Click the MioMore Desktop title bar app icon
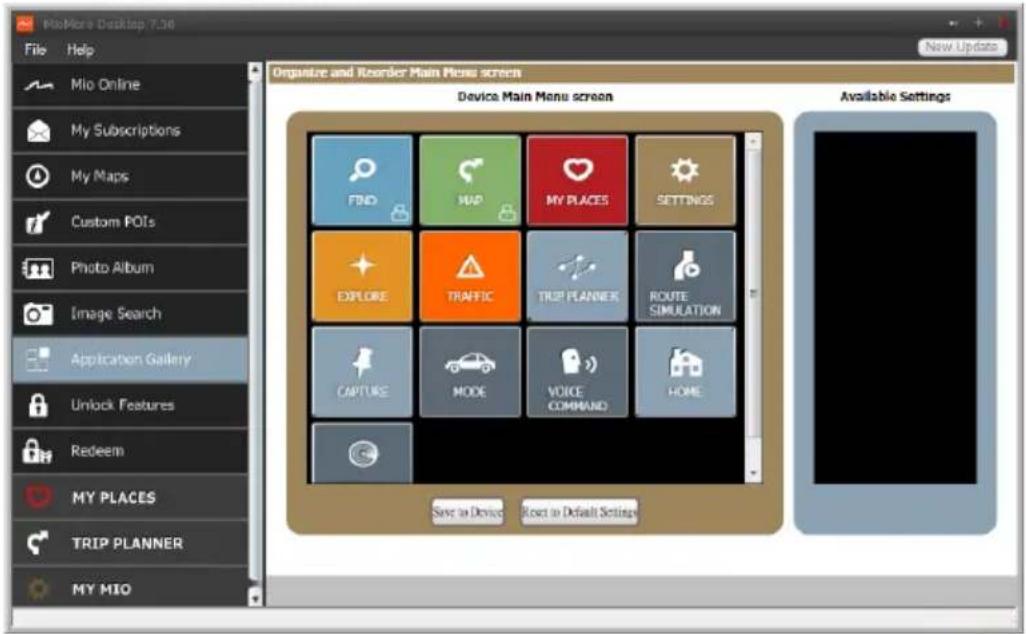This screenshot has height=634, width=1026. (x=26, y=24)
